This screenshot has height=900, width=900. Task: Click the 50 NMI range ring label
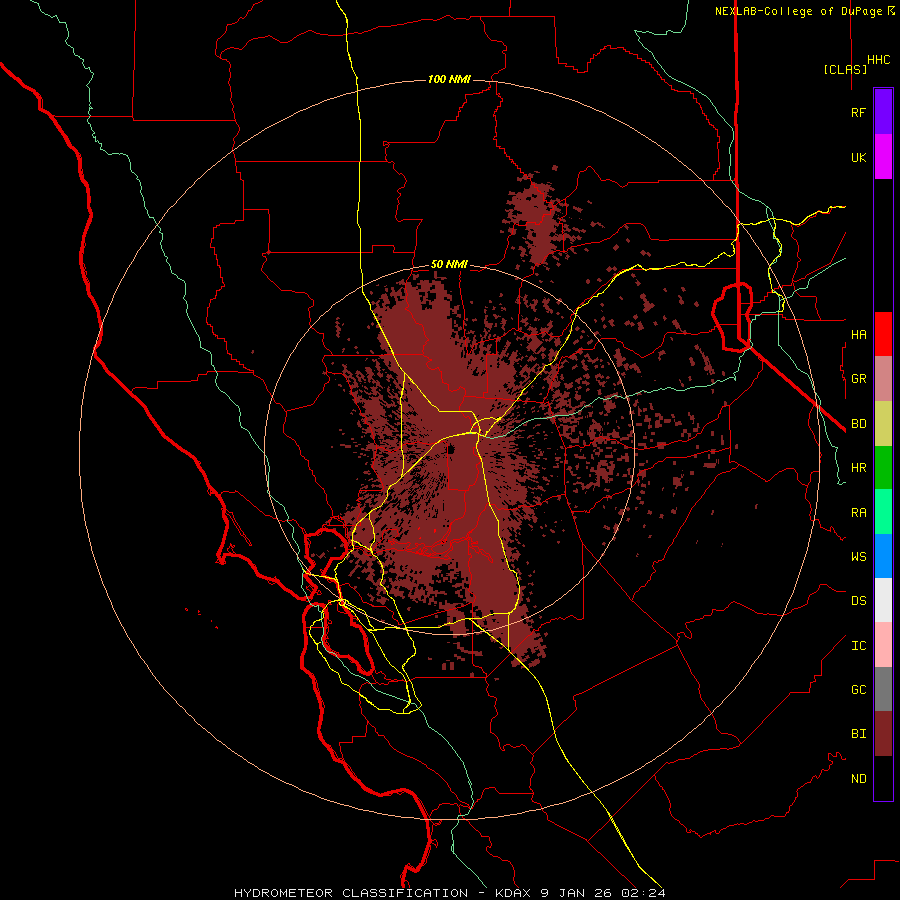click(449, 265)
